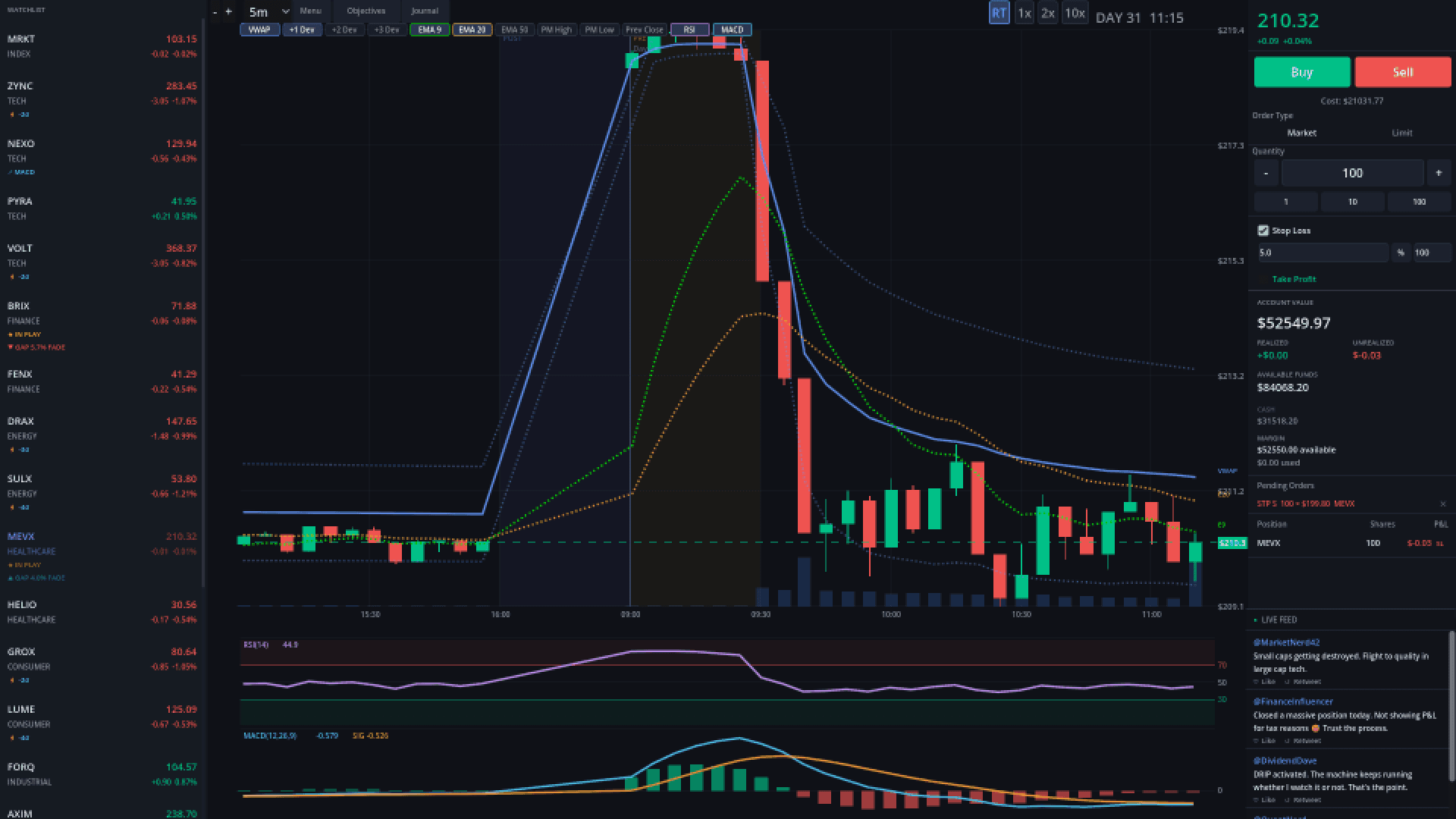Screen dimensions: 1456x819
Task: Open the Objectives tab
Action: pos(366,11)
